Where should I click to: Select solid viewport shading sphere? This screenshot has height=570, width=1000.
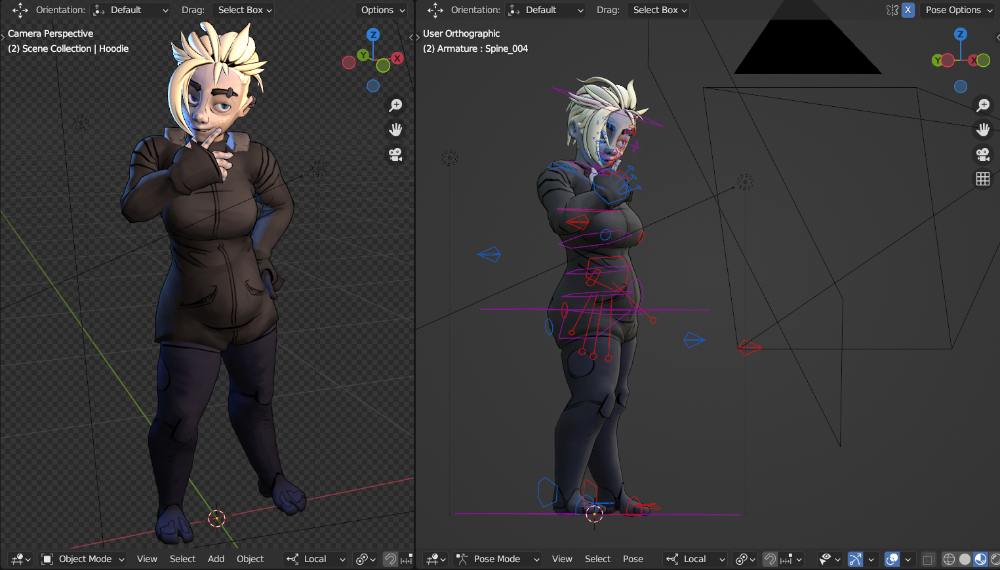click(964, 559)
